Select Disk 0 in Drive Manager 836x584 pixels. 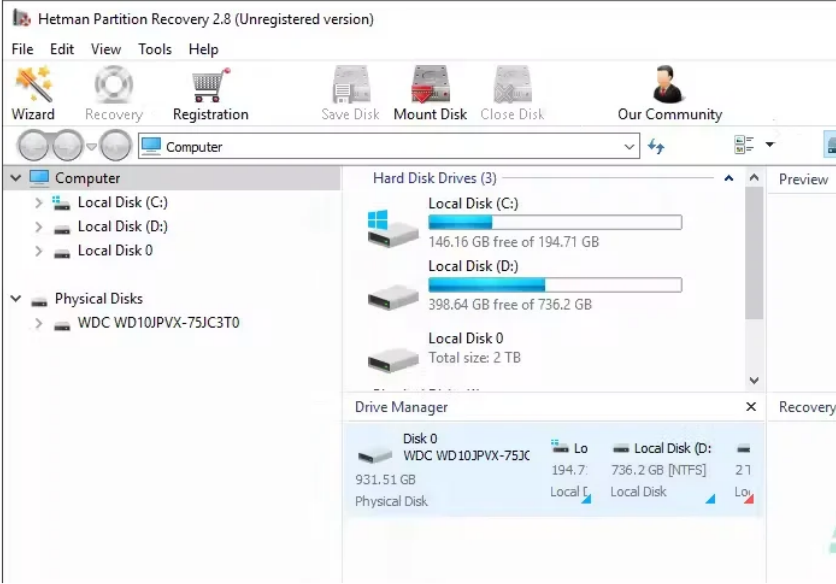[443, 469]
